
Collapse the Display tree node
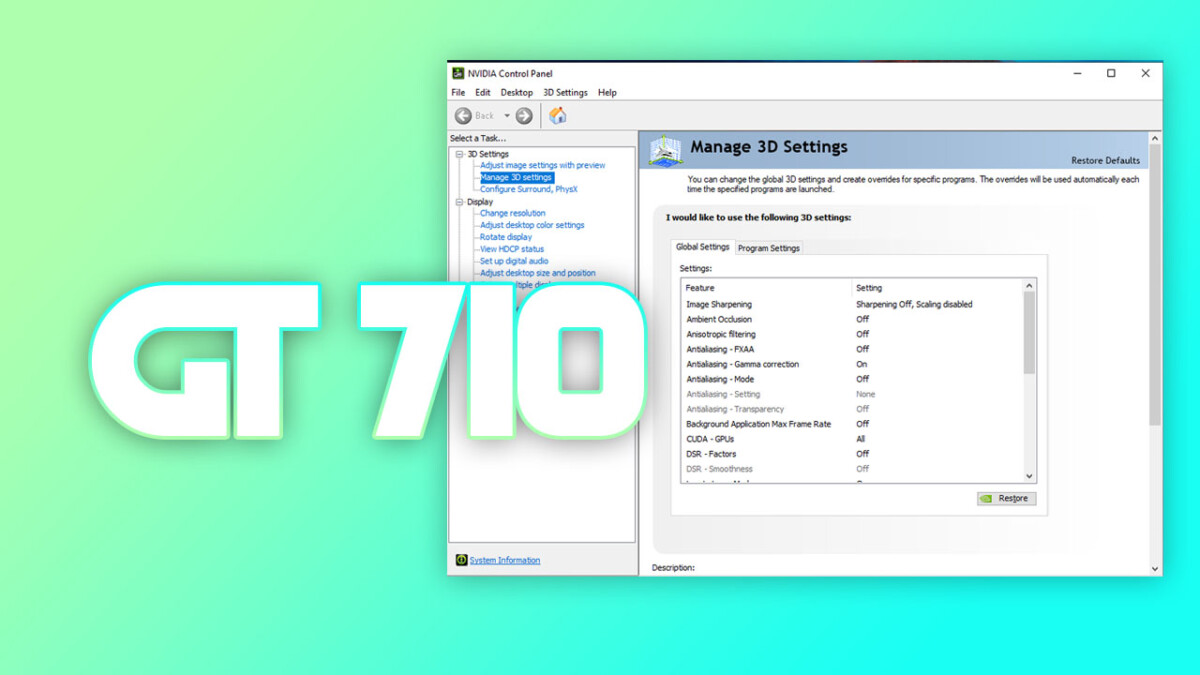coord(460,201)
